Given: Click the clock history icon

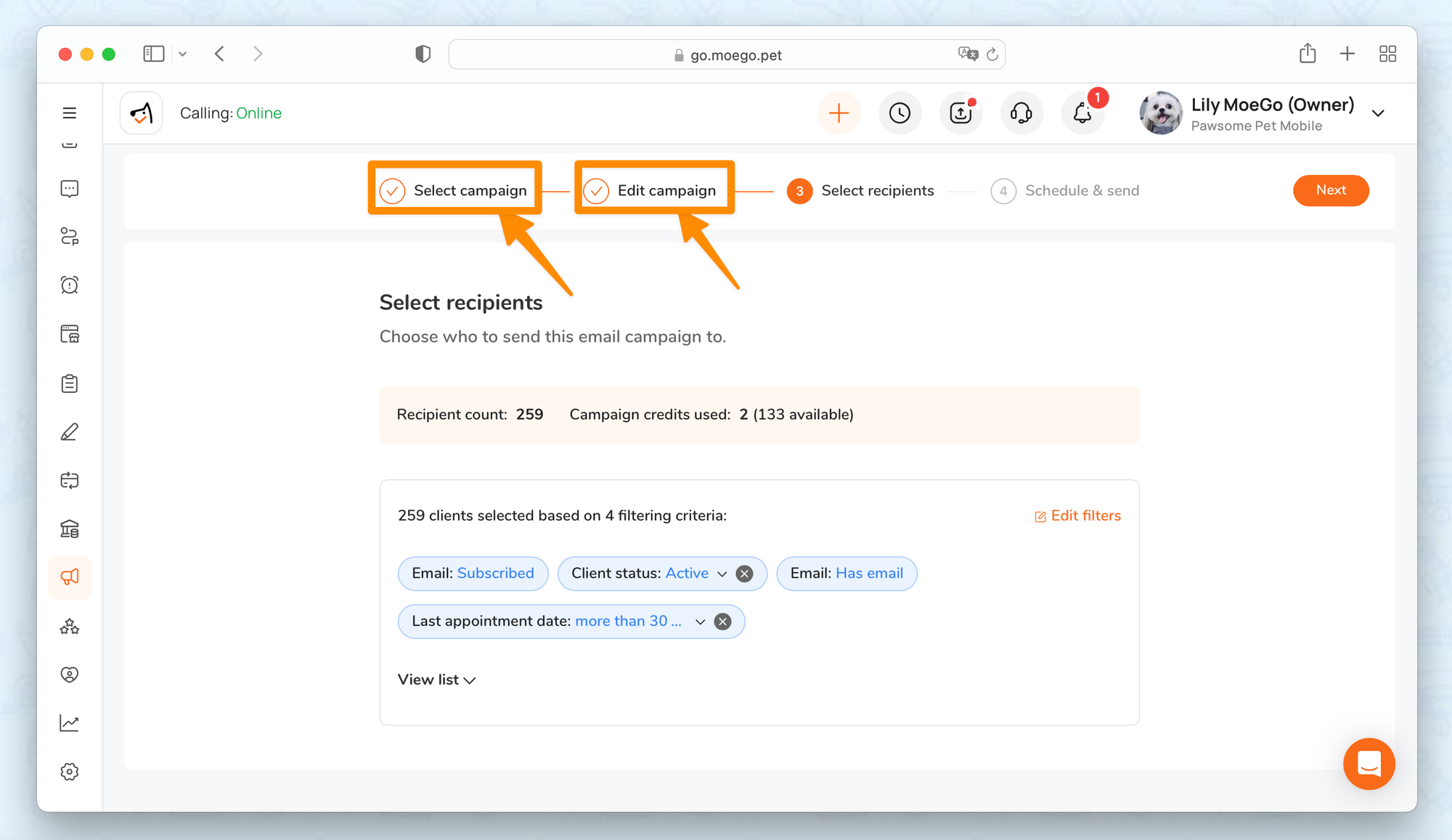Looking at the screenshot, I should point(900,113).
